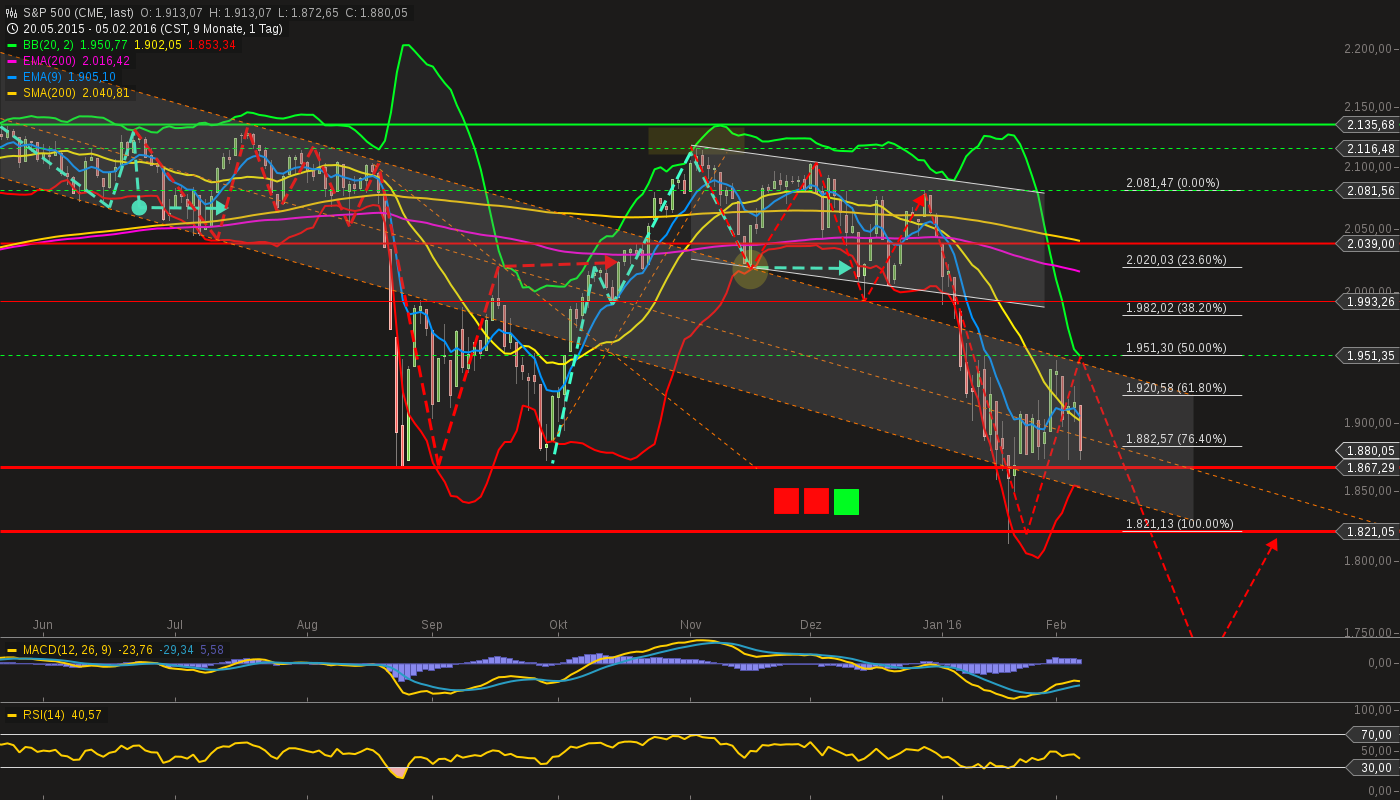Click the magenta EMA(200) legend color marker
The image size is (1400, 800).
point(12,61)
